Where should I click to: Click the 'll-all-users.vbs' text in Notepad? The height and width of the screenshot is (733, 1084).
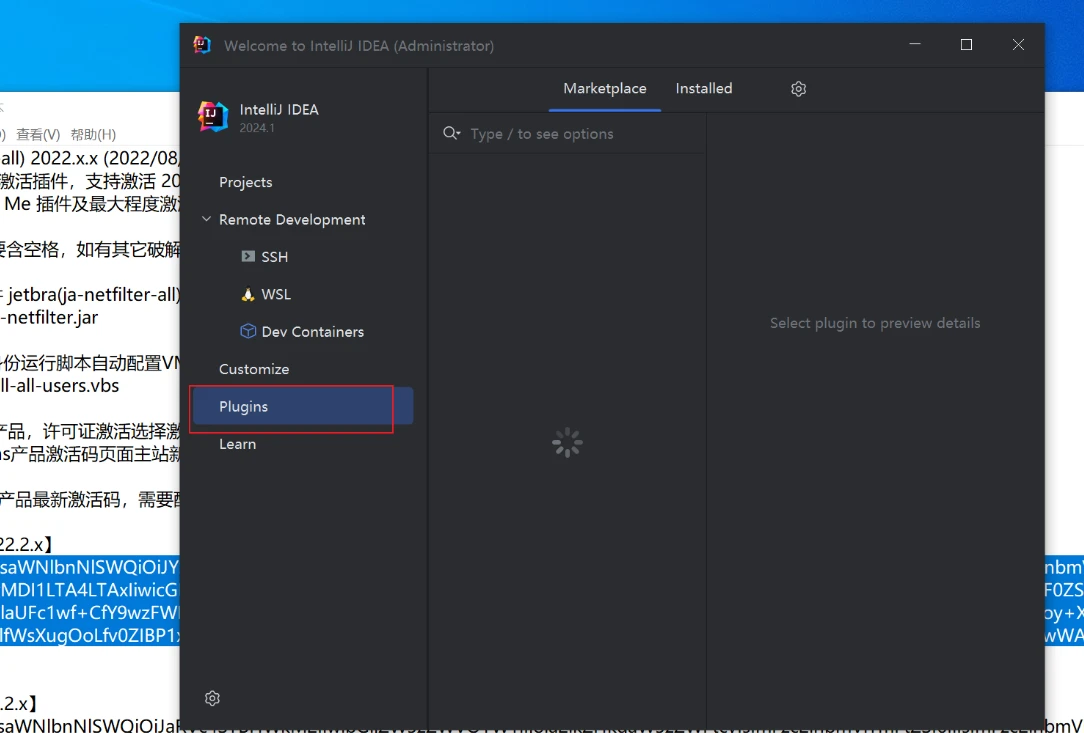(x=60, y=385)
